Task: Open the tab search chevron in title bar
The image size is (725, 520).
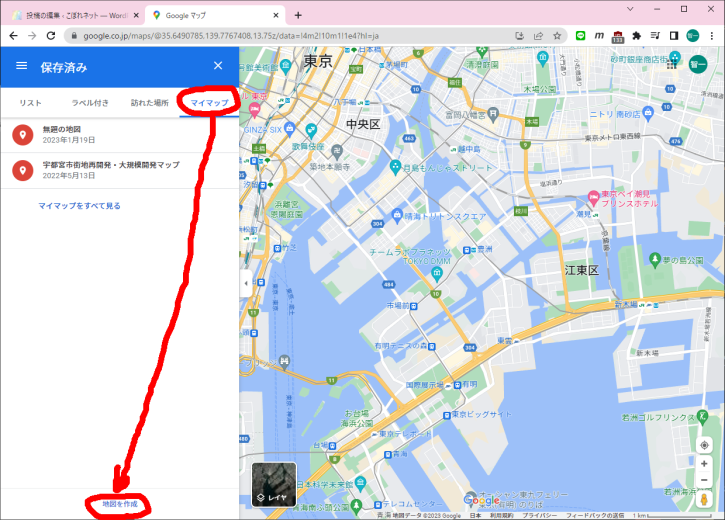Action: 630,9
